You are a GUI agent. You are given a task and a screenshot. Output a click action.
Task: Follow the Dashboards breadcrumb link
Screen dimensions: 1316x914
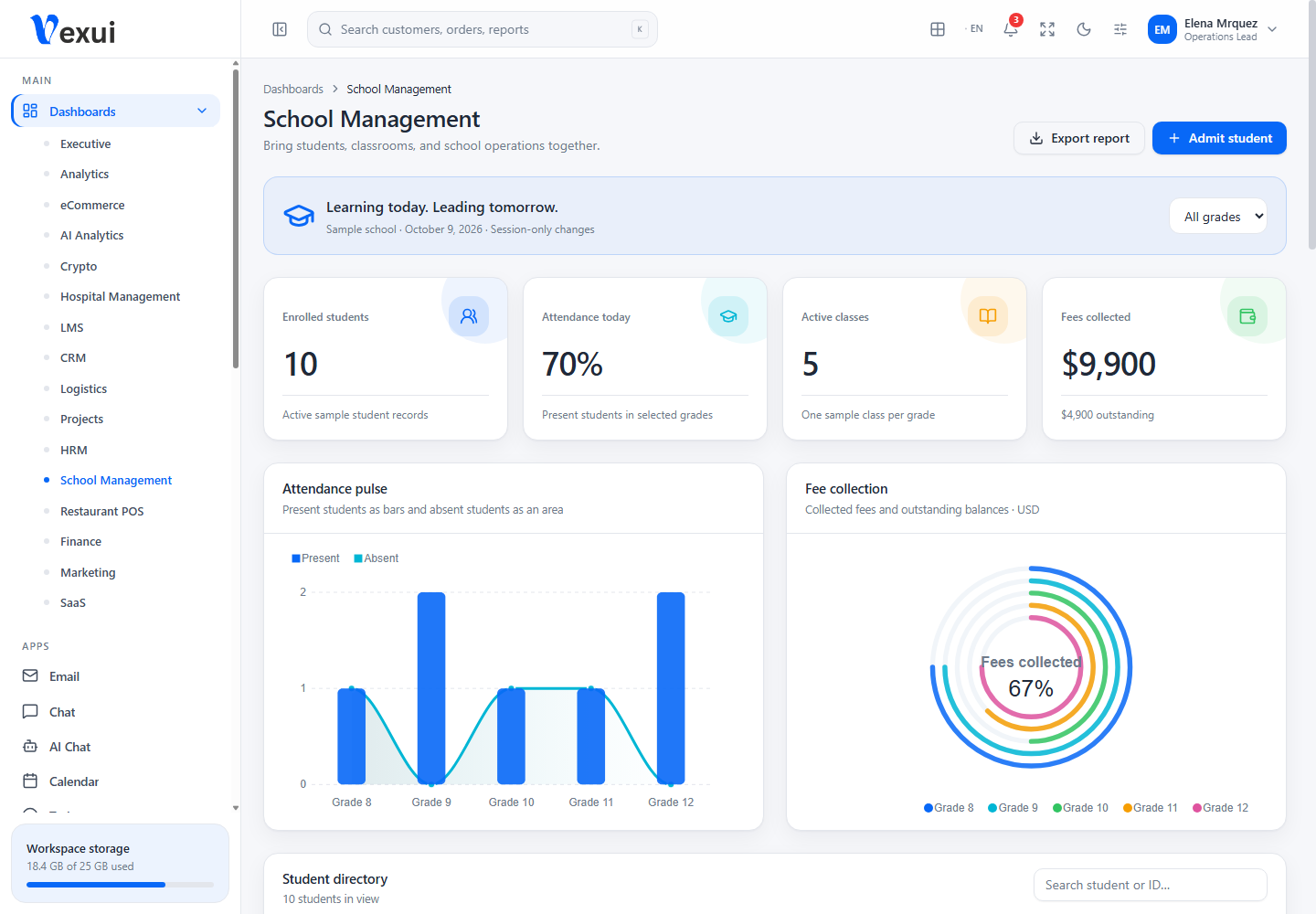(x=293, y=89)
